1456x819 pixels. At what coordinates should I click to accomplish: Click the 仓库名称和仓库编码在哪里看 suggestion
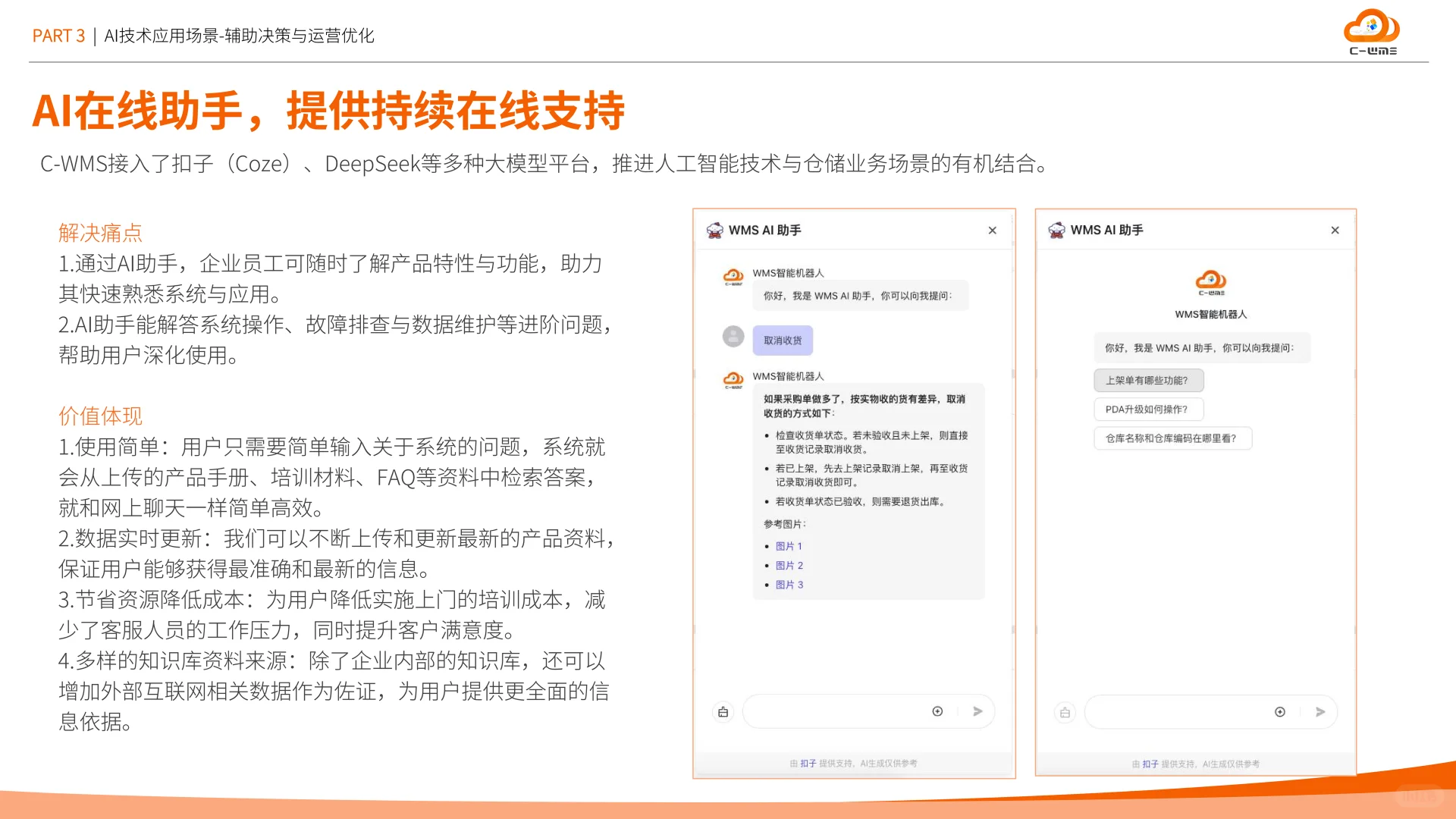tap(1173, 438)
